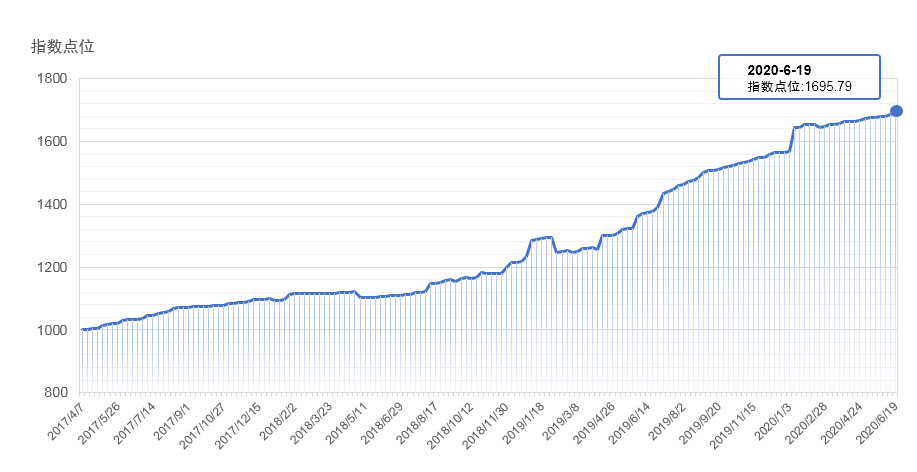Image resolution: width=917 pixels, height=472 pixels.
Task: Click the 2018/11/30 date label
Action: 484,425
